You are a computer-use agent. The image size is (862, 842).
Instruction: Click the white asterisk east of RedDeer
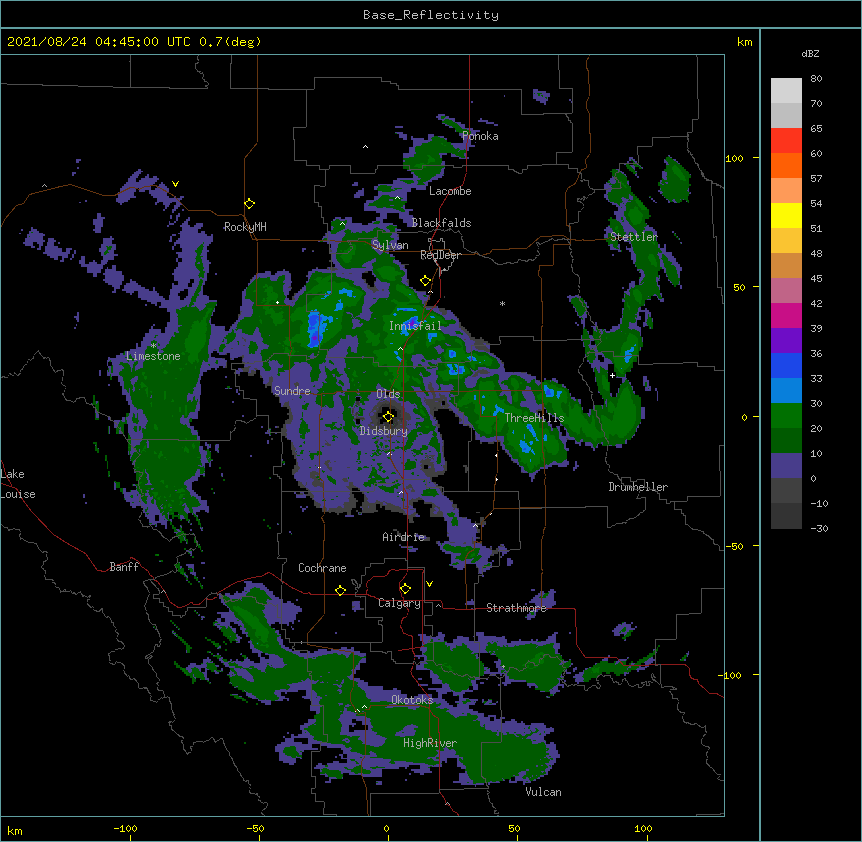(x=502, y=303)
